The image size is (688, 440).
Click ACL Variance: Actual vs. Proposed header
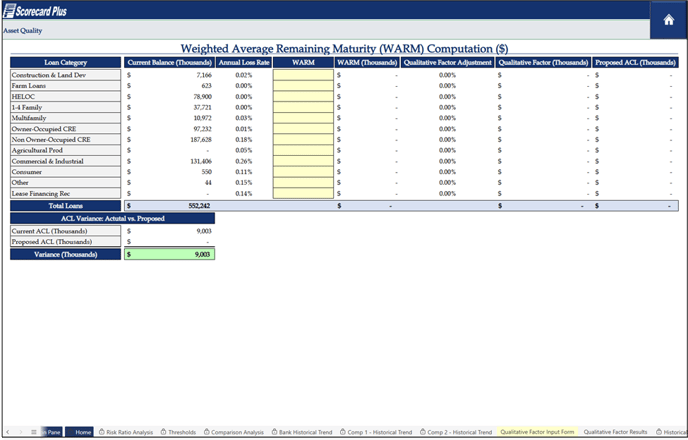pos(113,218)
